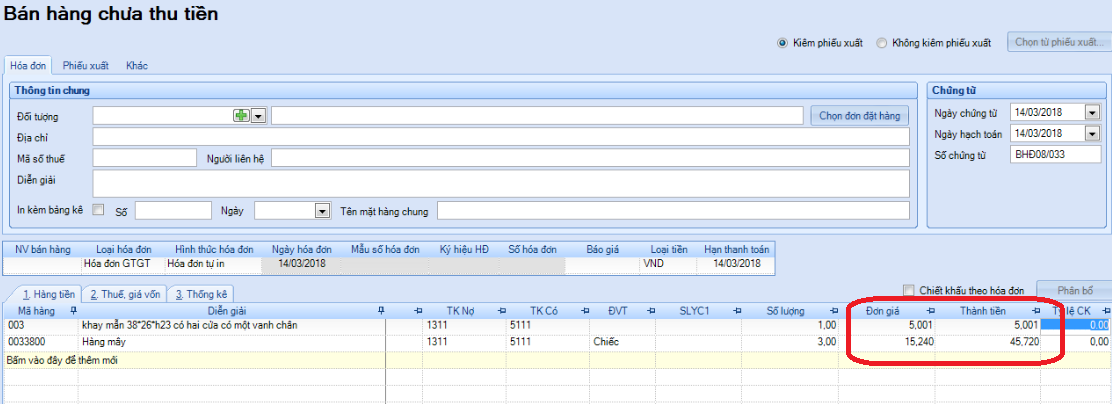Click the pin icon in Thành tiền header
Screen dimensions: 1112x404
coord(1035,311)
